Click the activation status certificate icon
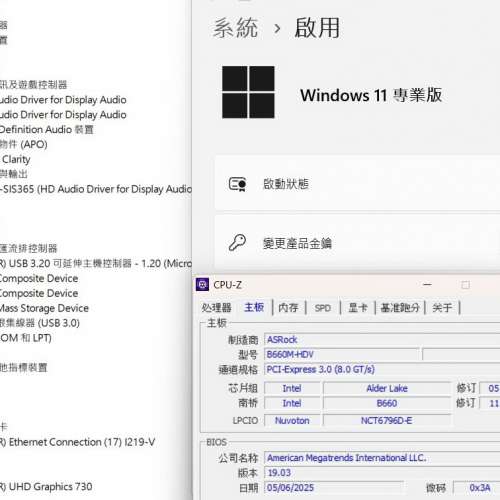Image resolution: width=500 pixels, height=500 pixels. point(237,184)
